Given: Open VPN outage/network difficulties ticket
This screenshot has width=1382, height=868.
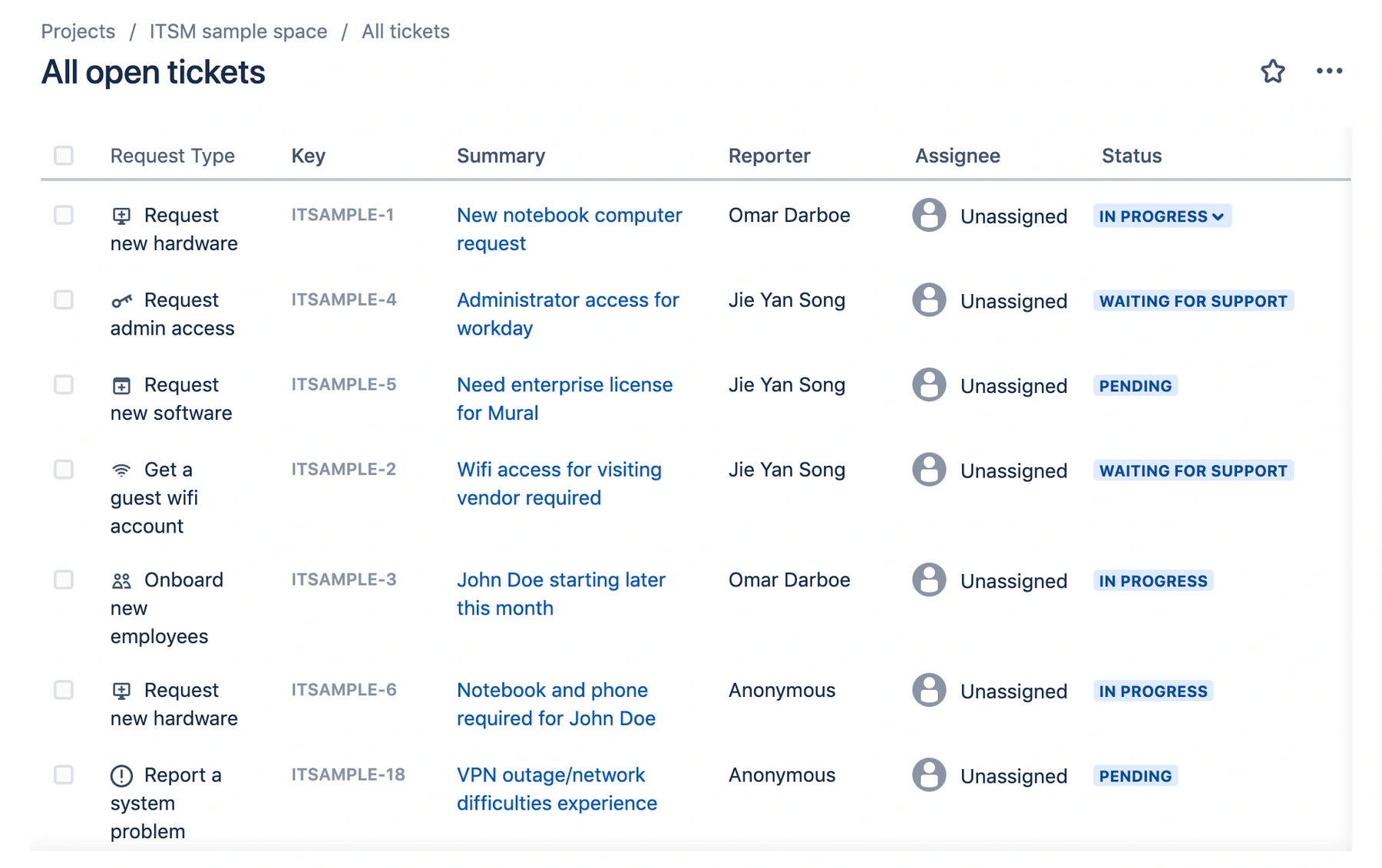Looking at the screenshot, I should coord(557,789).
